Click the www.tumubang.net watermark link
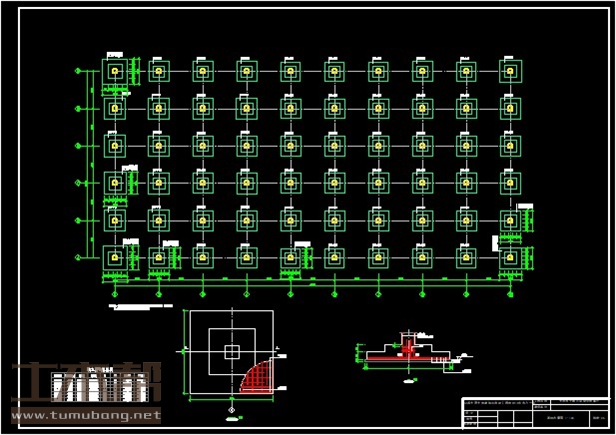Image resolution: width=616 pixels, height=435 pixels. coord(85,415)
